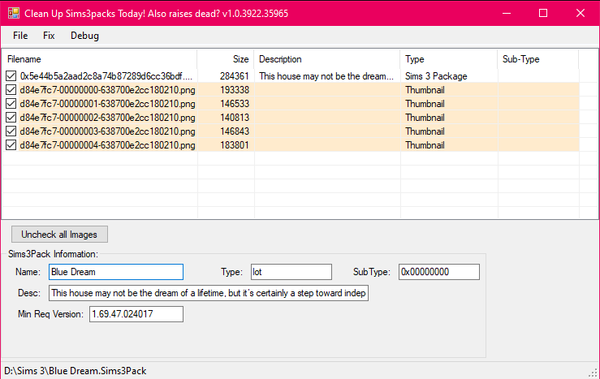Image resolution: width=600 pixels, height=379 pixels.
Task: Click the Description column header
Action: pos(327,59)
